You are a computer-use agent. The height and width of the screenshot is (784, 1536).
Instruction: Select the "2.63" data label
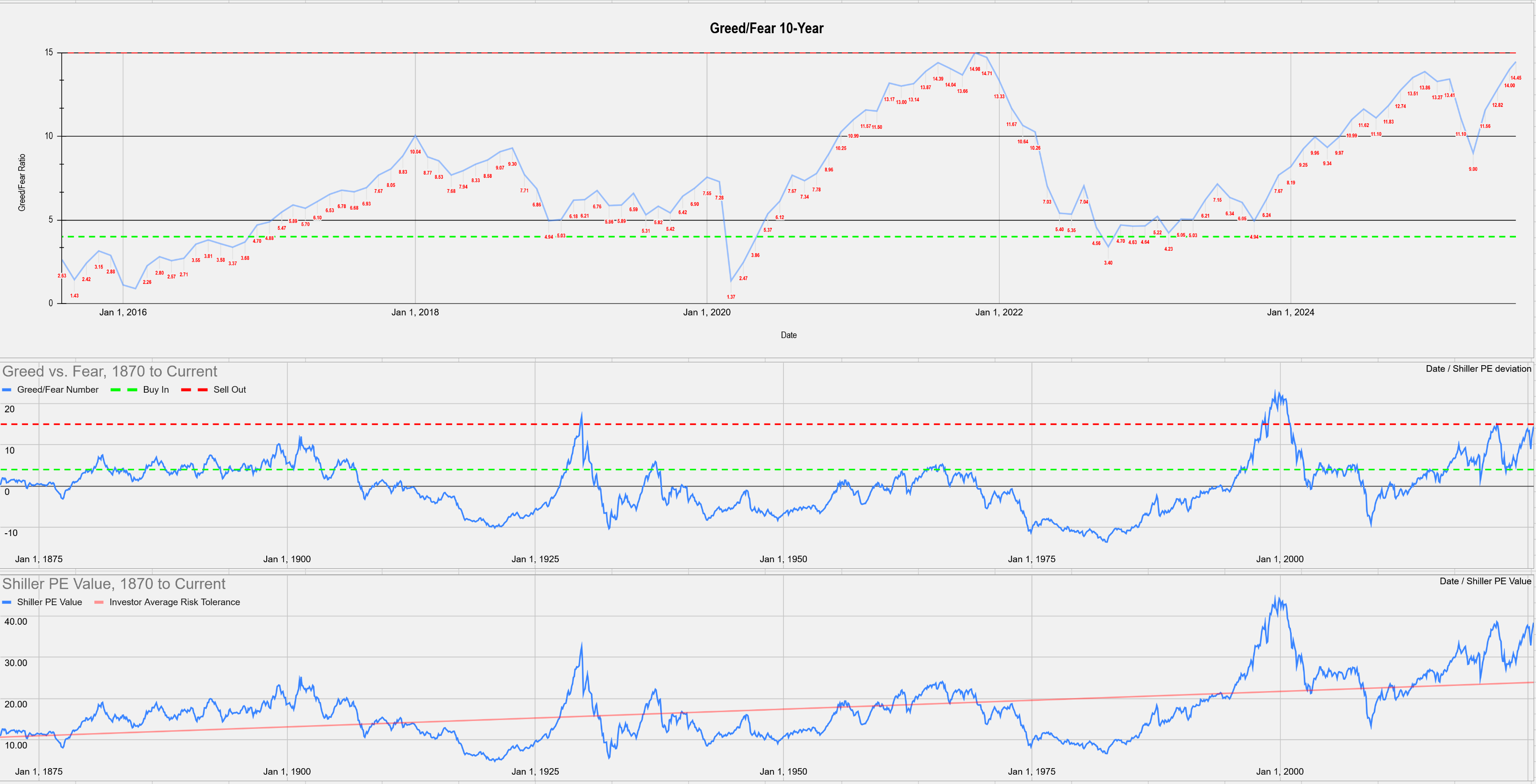coord(62,276)
